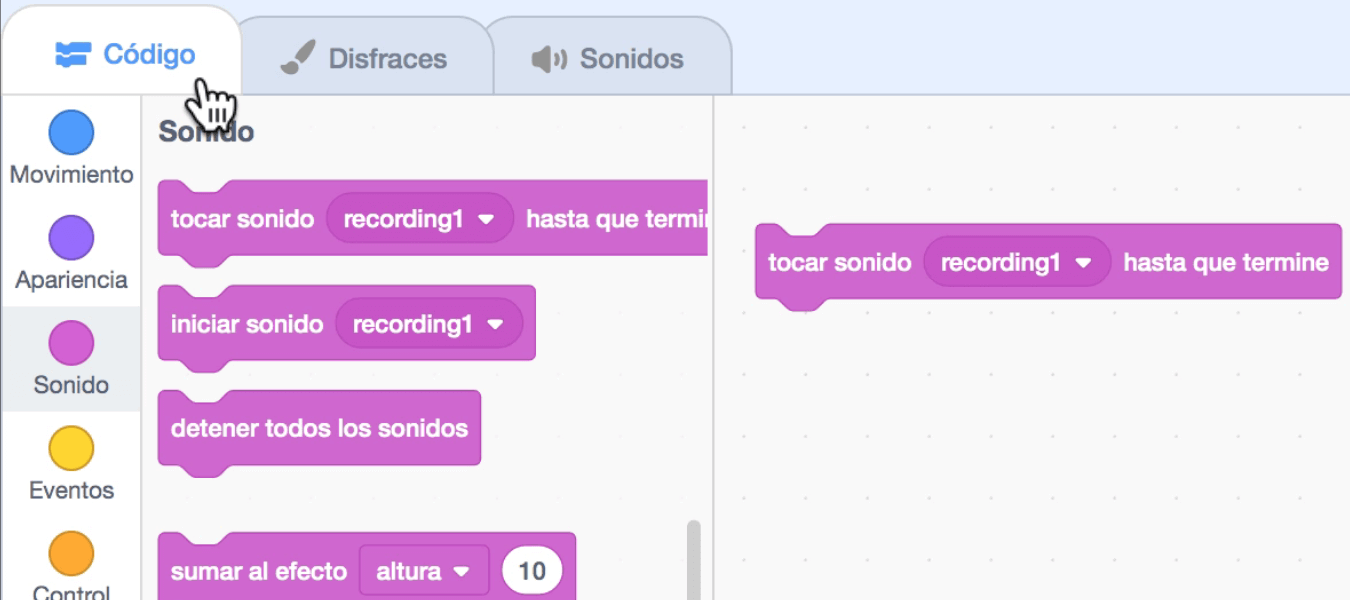
Task: Open the yellow Eventos category
Action: tap(71, 448)
